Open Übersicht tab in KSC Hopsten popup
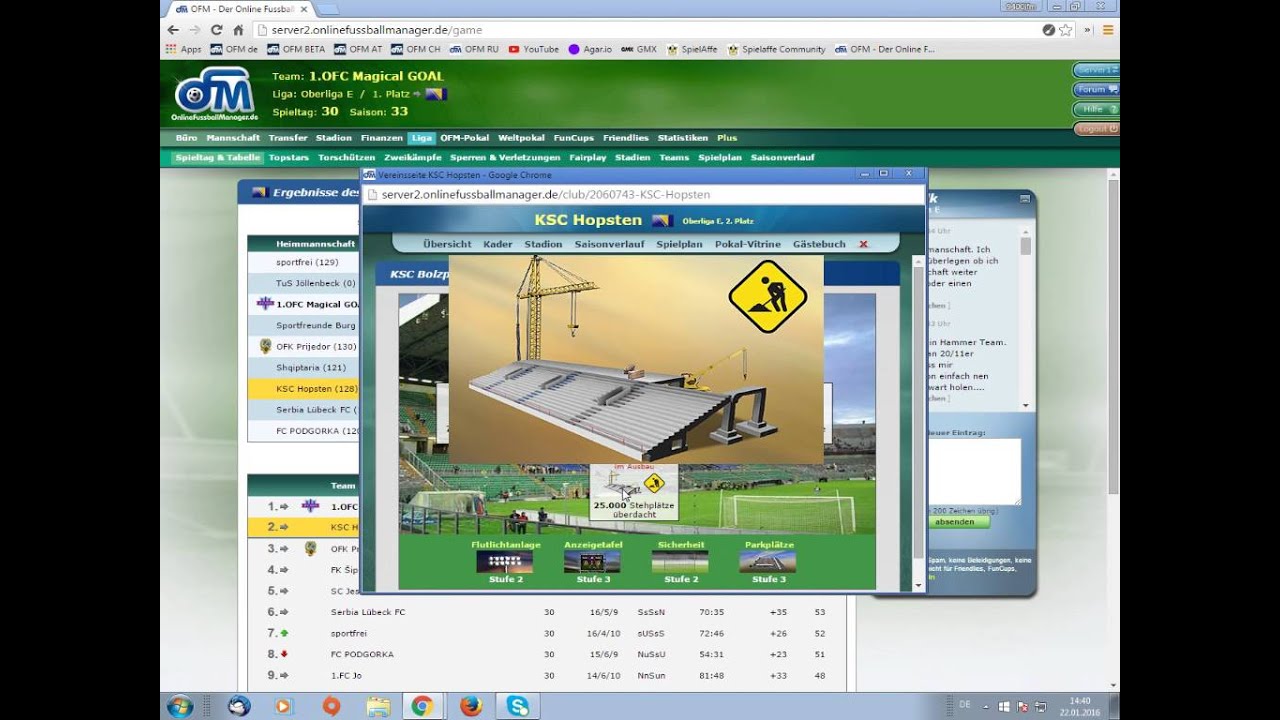Viewport: 1280px width, 720px height. 447,244
